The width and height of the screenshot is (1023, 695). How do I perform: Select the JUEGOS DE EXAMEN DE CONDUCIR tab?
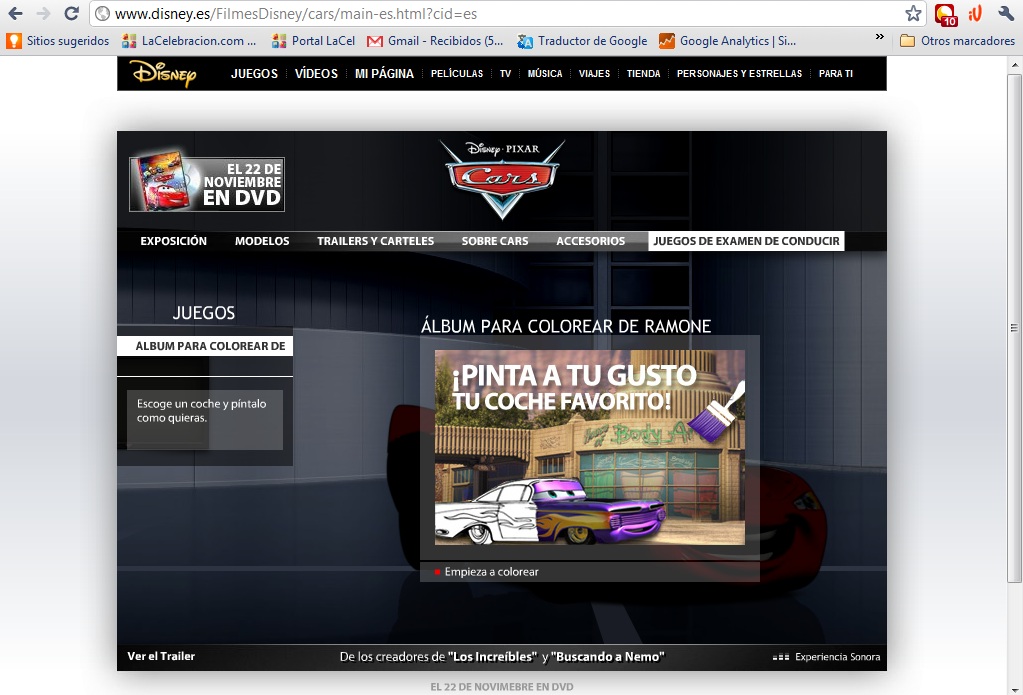tap(746, 241)
